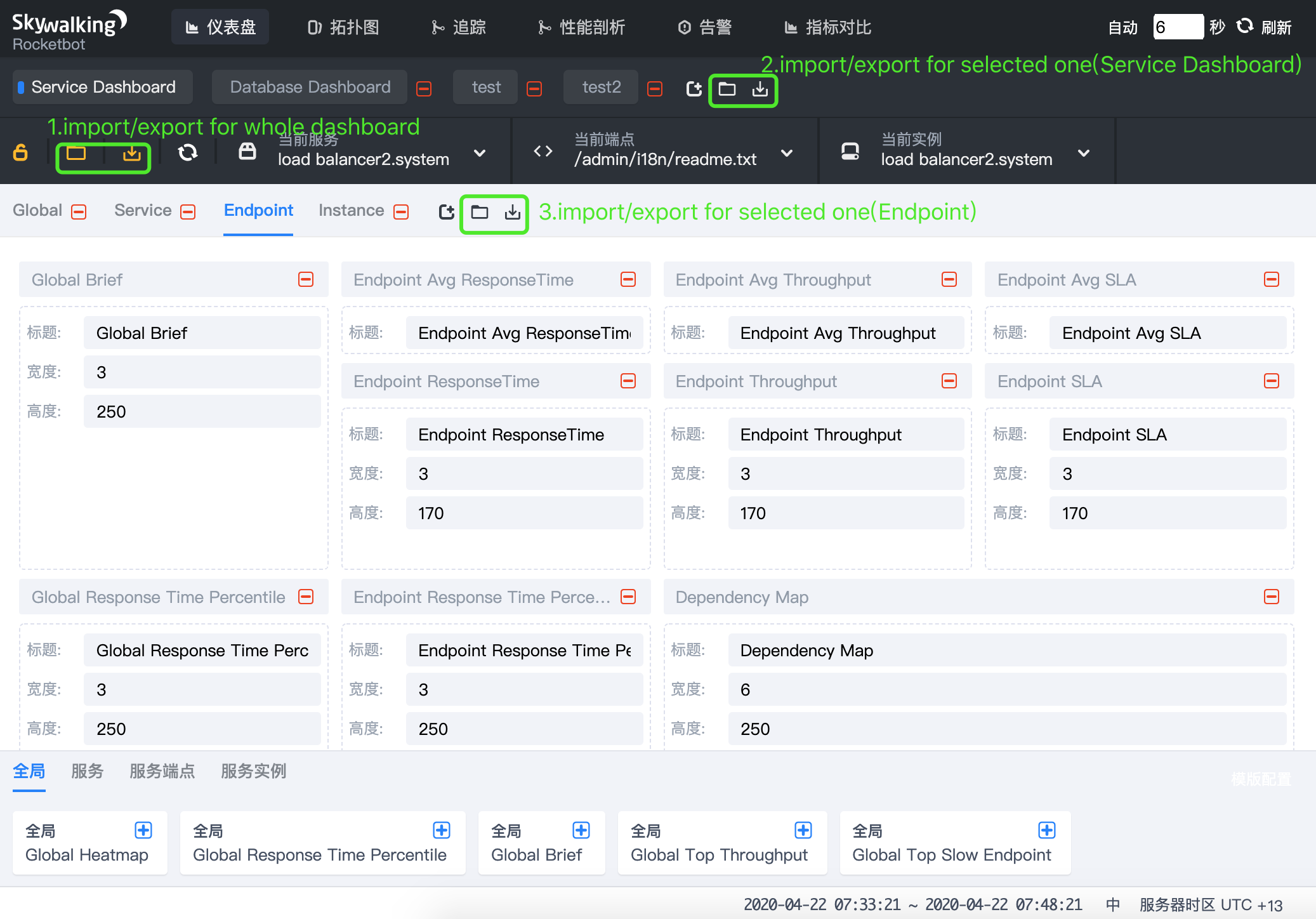Open the 当前端点 endpoint dropdown

coord(787,153)
